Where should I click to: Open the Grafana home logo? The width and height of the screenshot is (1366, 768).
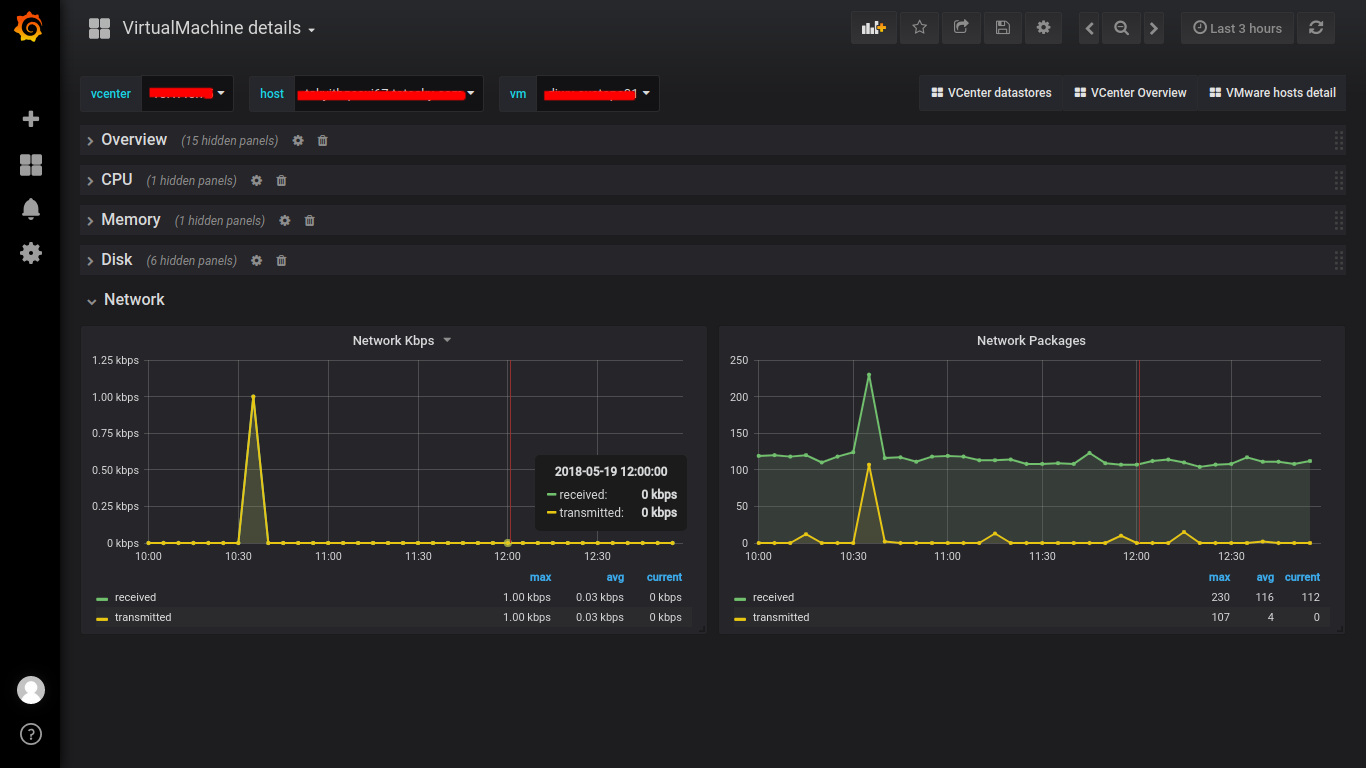[29, 28]
